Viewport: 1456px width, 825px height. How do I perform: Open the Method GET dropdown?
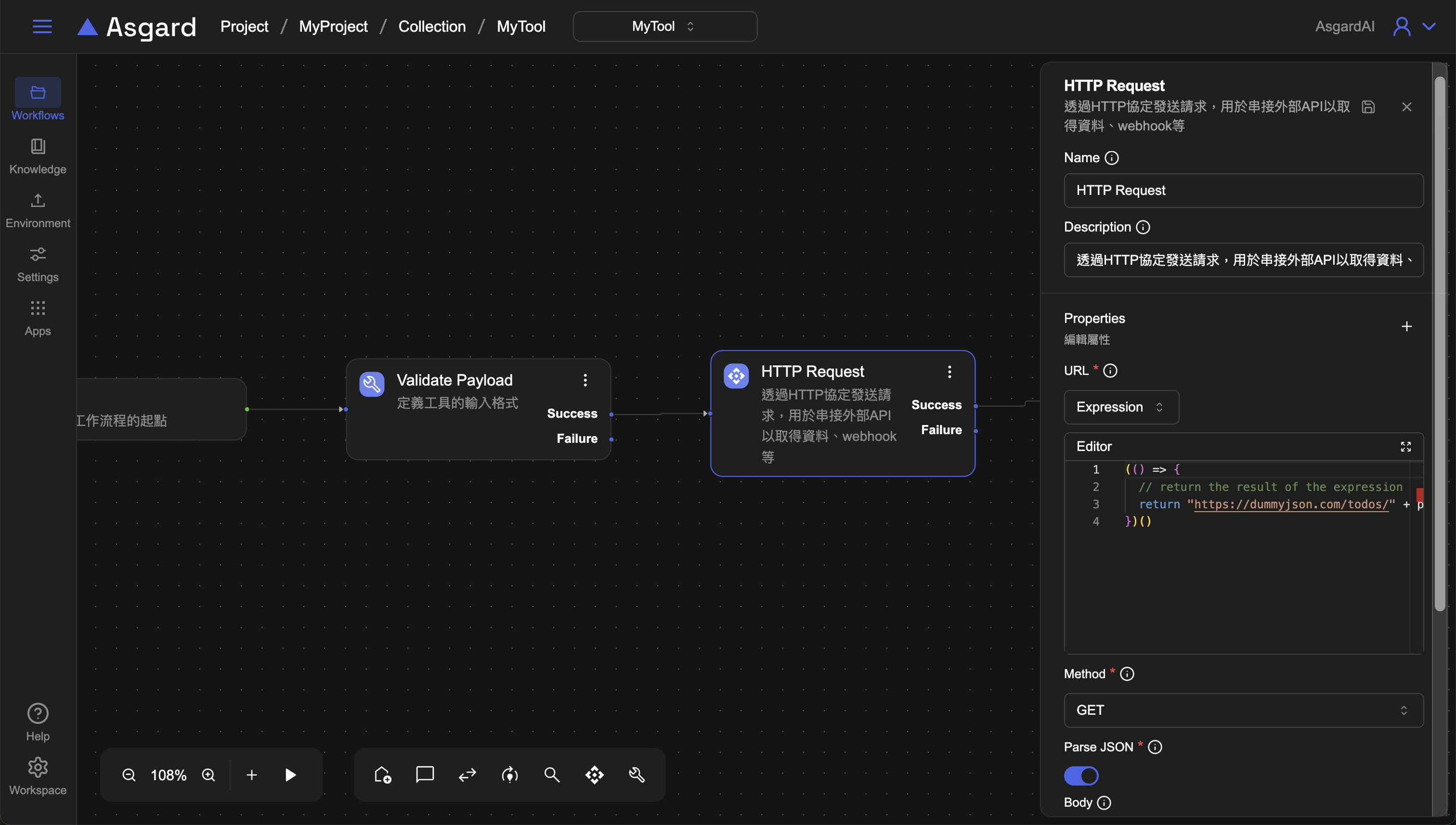coord(1244,710)
